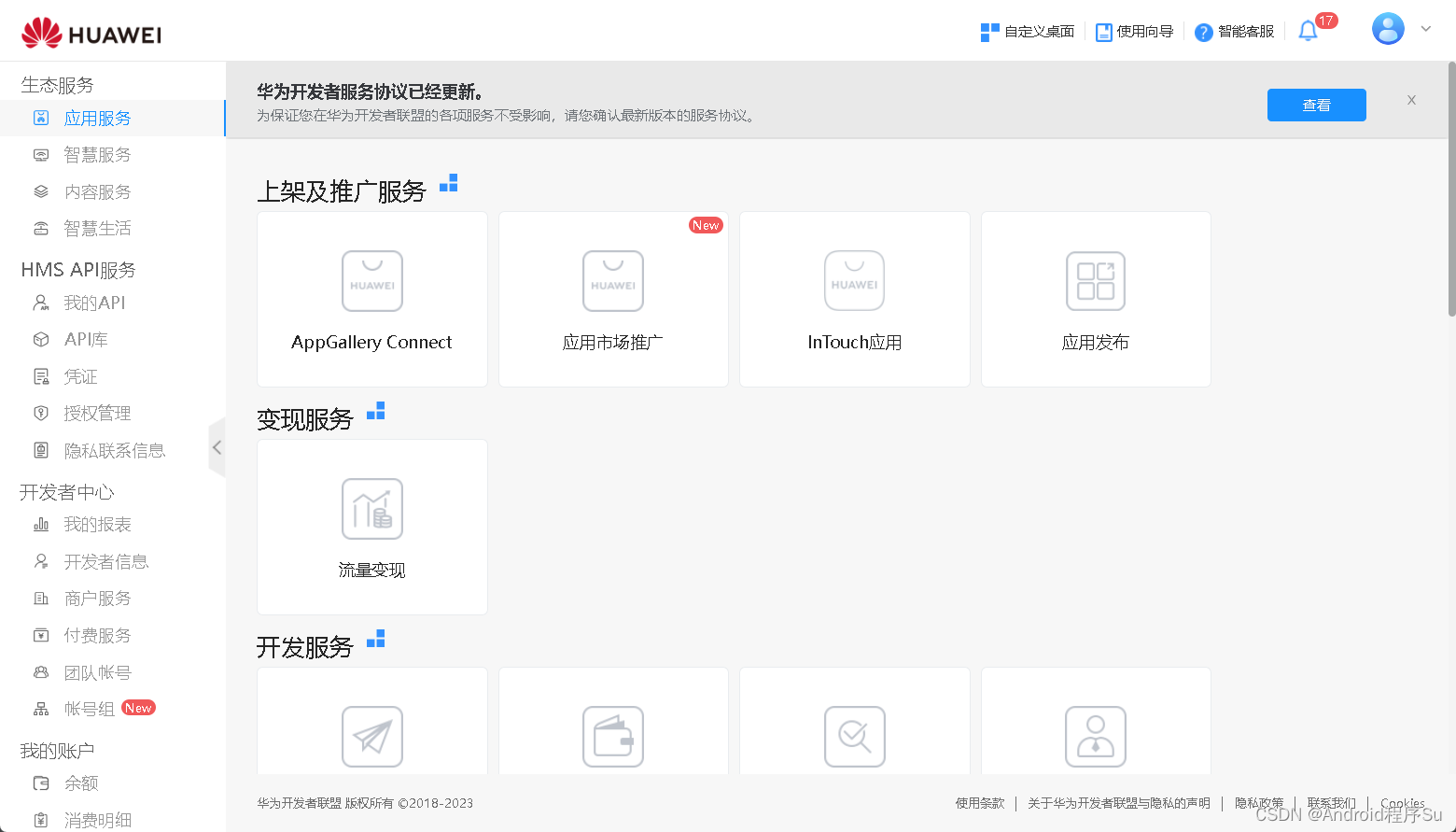Click the InTouch应用 label
This screenshot has width=1456, height=832.
tap(854, 342)
